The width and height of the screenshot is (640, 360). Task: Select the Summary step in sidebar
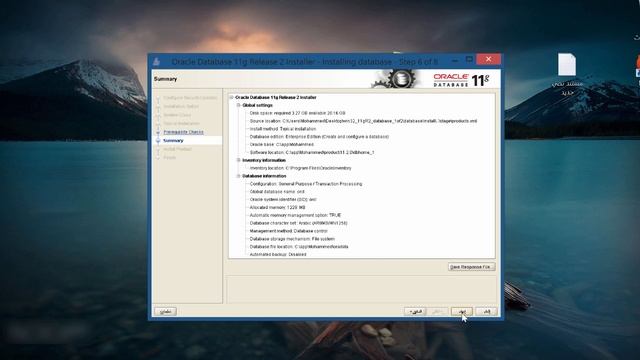(x=173, y=140)
